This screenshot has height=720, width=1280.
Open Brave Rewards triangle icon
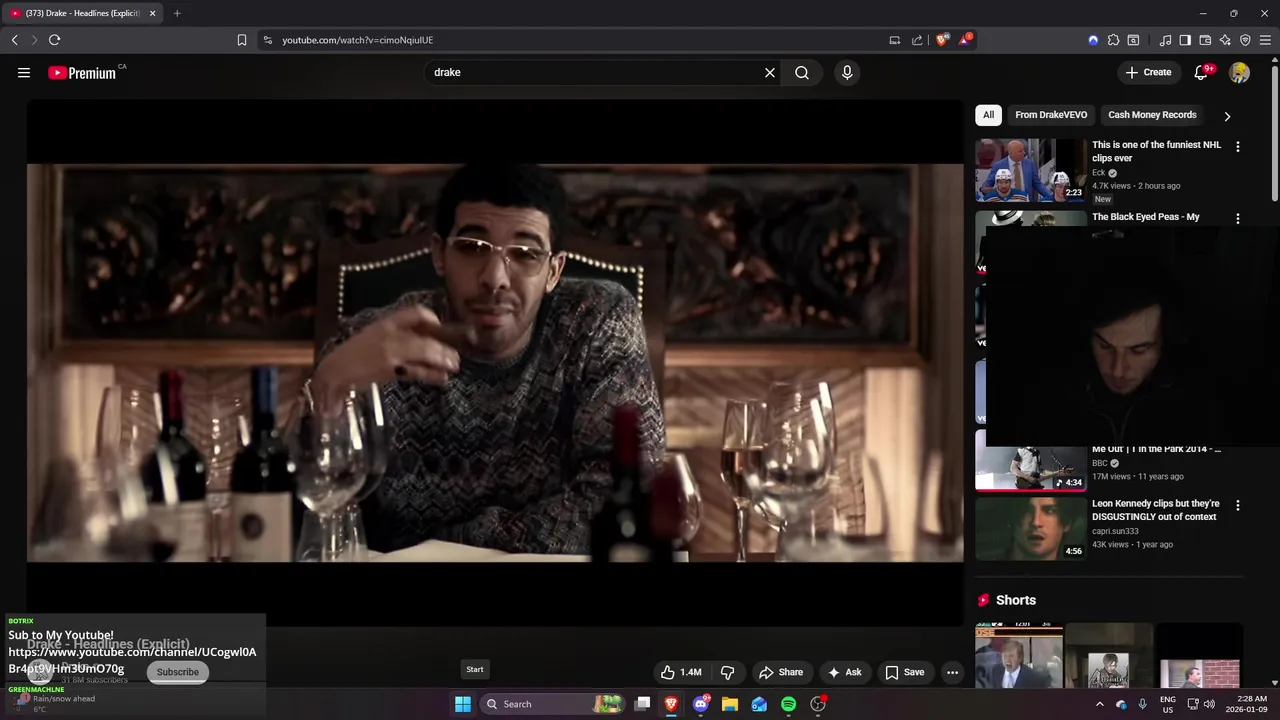(965, 40)
